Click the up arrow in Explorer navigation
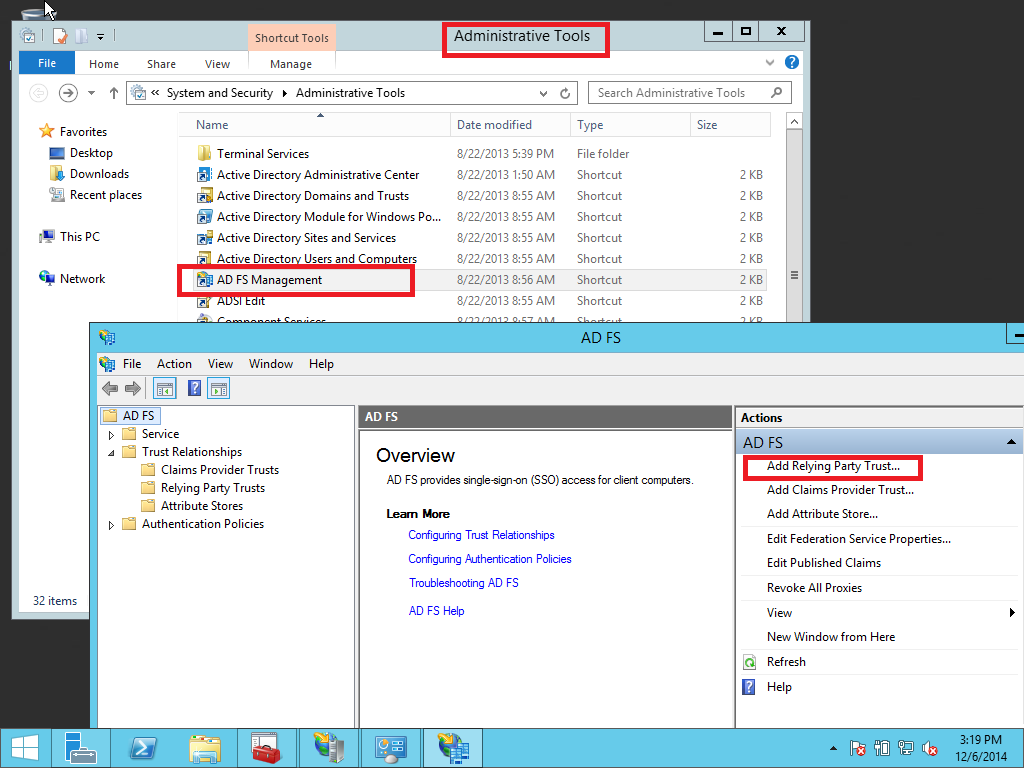1024x768 pixels. pos(114,93)
